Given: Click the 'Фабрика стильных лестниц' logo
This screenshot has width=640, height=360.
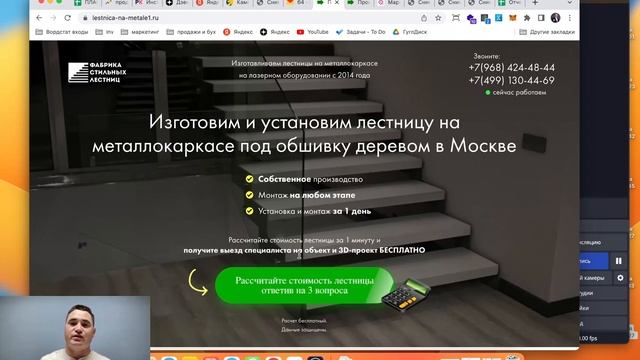Looking at the screenshot, I should click(x=97, y=73).
